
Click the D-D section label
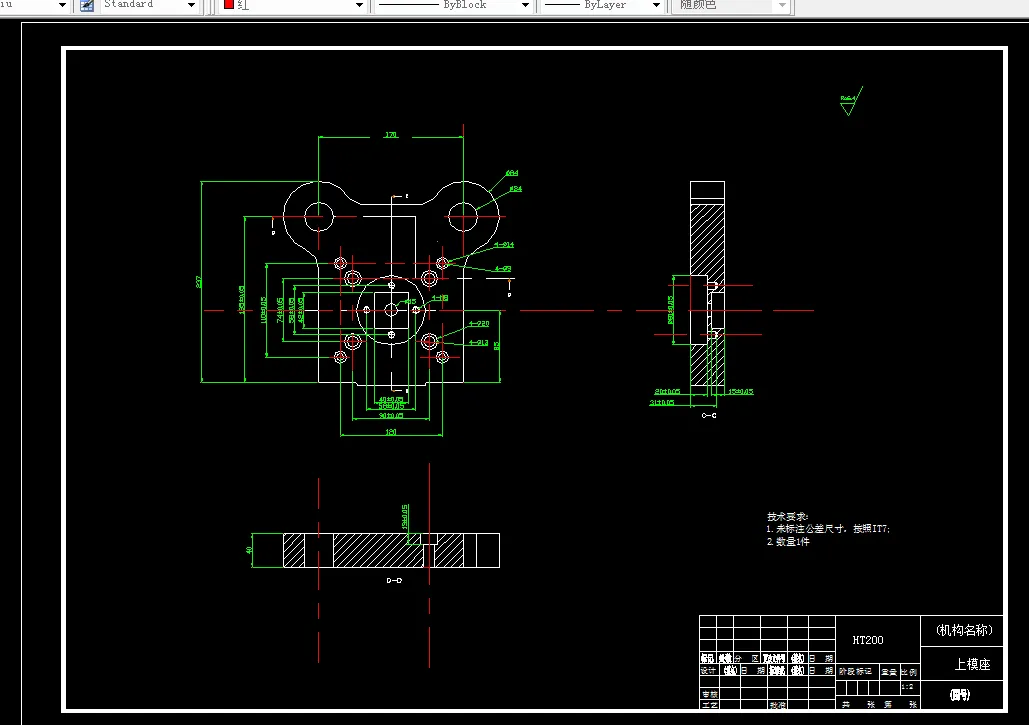(394, 581)
